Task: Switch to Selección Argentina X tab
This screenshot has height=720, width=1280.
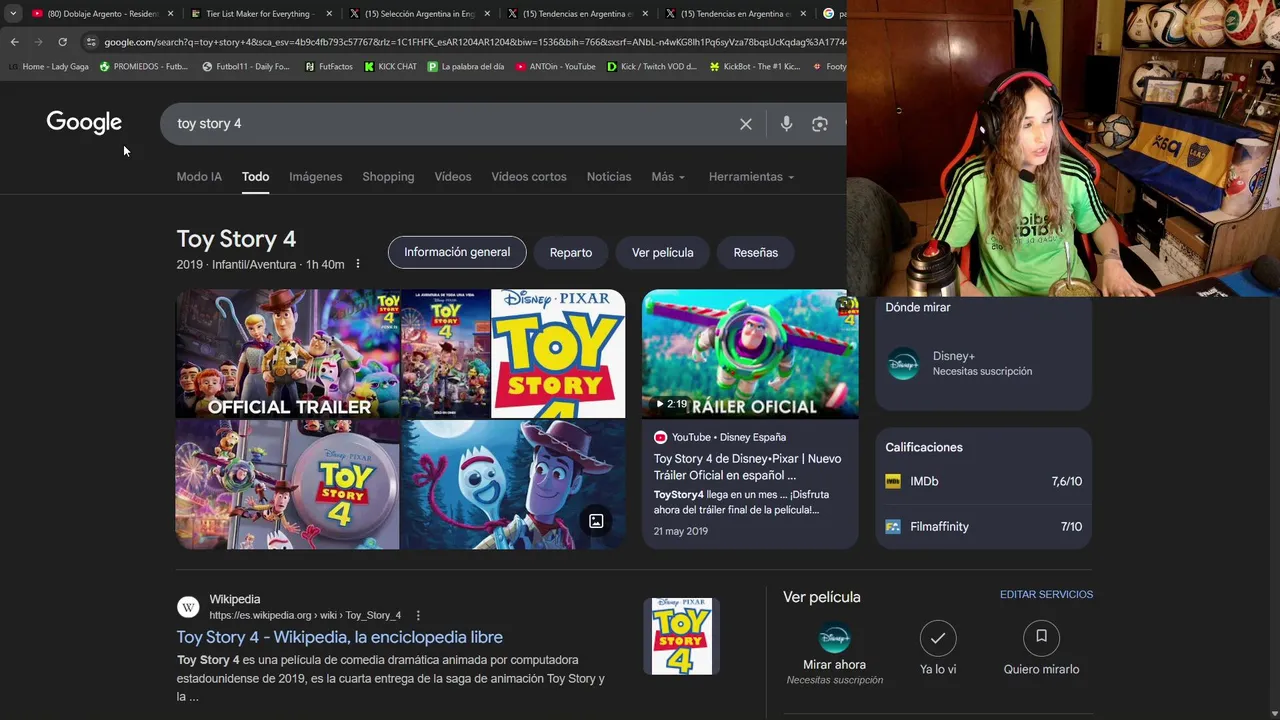Action: pos(418,14)
